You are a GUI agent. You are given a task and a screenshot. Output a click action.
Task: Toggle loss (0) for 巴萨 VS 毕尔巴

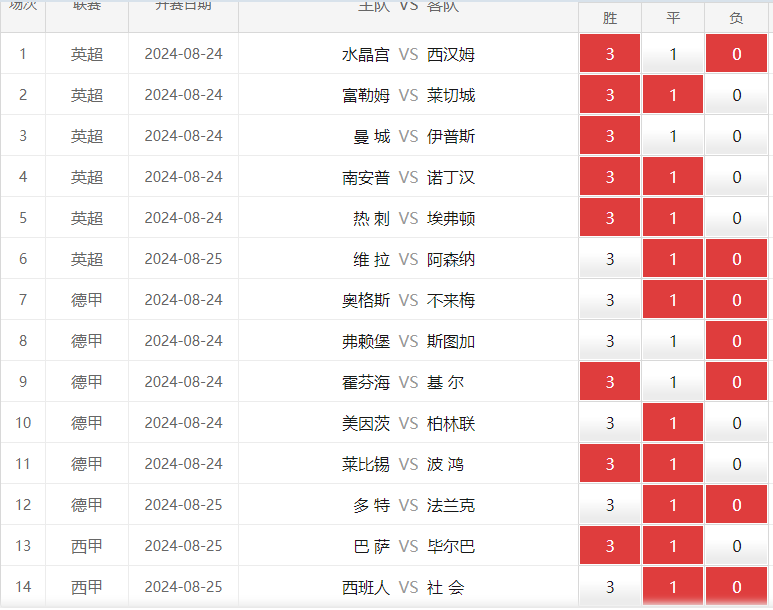(x=737, y=545)
